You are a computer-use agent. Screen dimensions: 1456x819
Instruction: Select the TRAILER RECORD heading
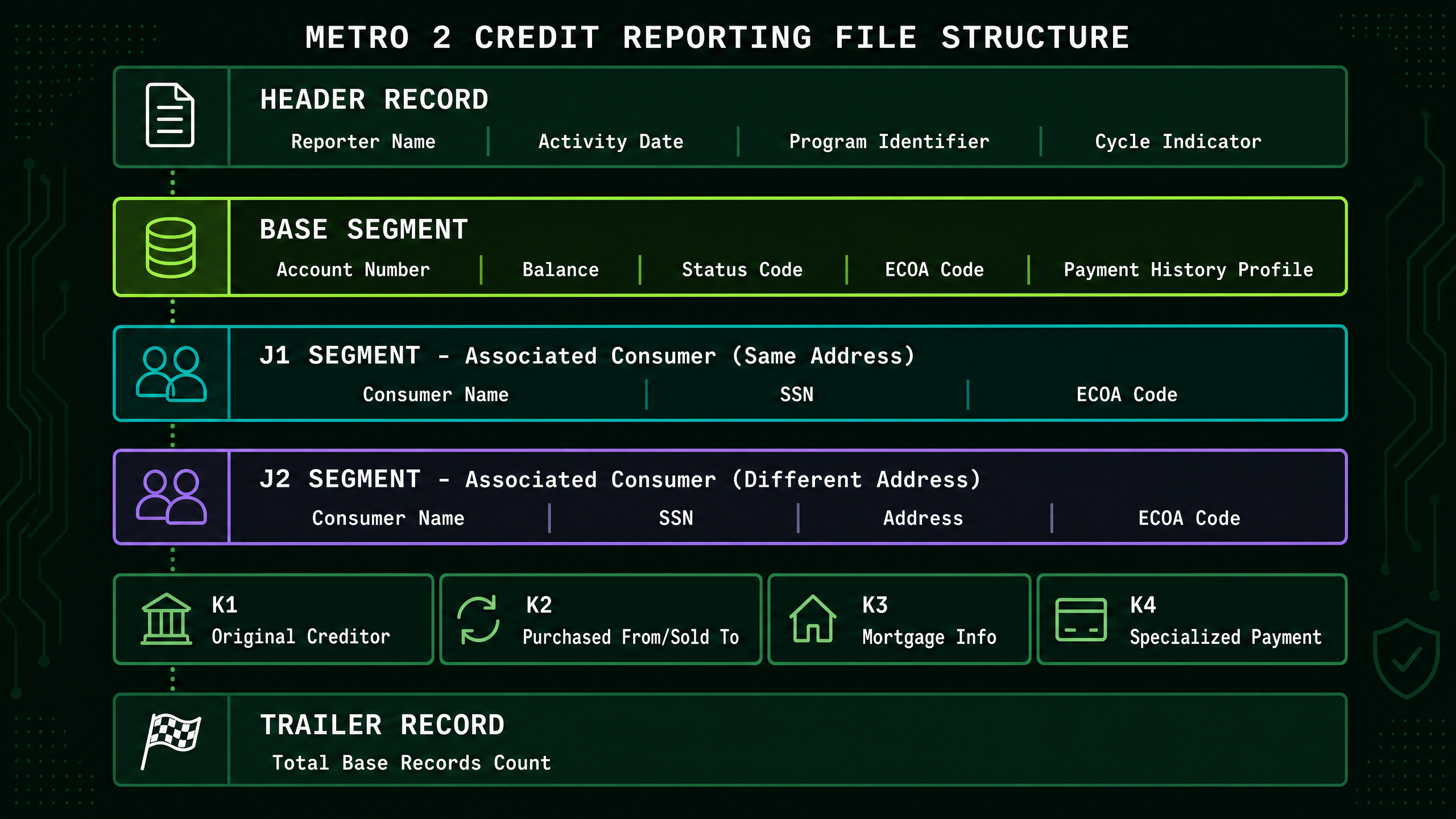pyautogui.click(x=382, y=725)
